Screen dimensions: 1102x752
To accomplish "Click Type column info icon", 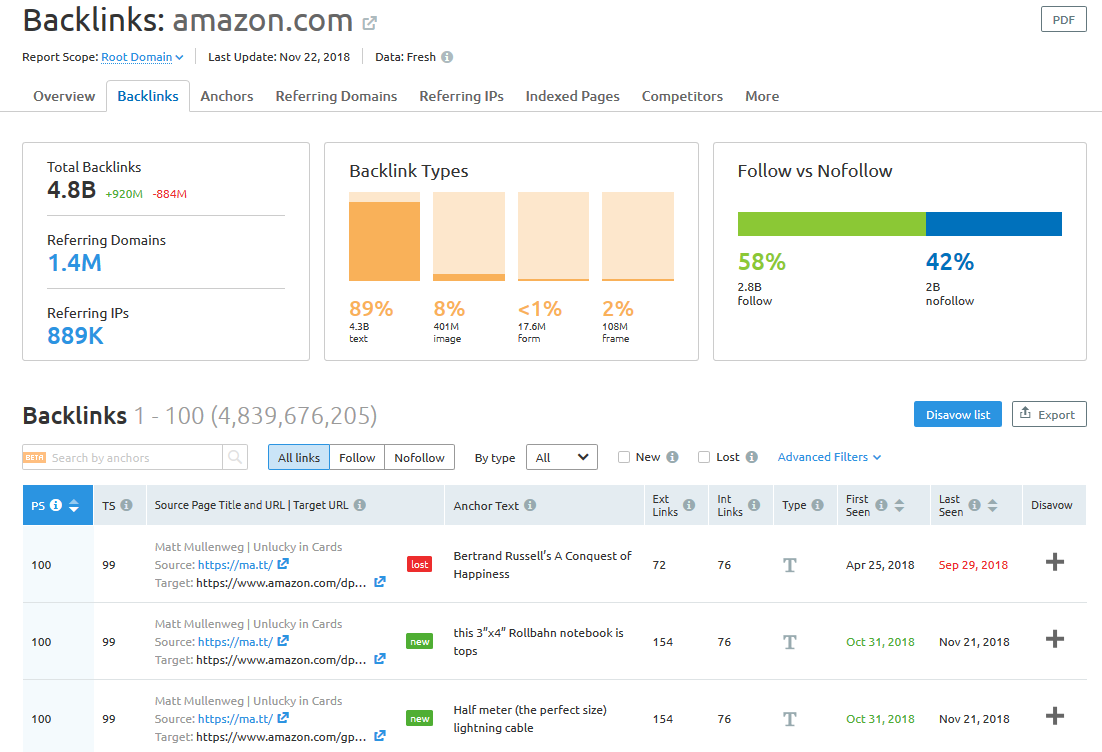I will (x=817, y=505).
